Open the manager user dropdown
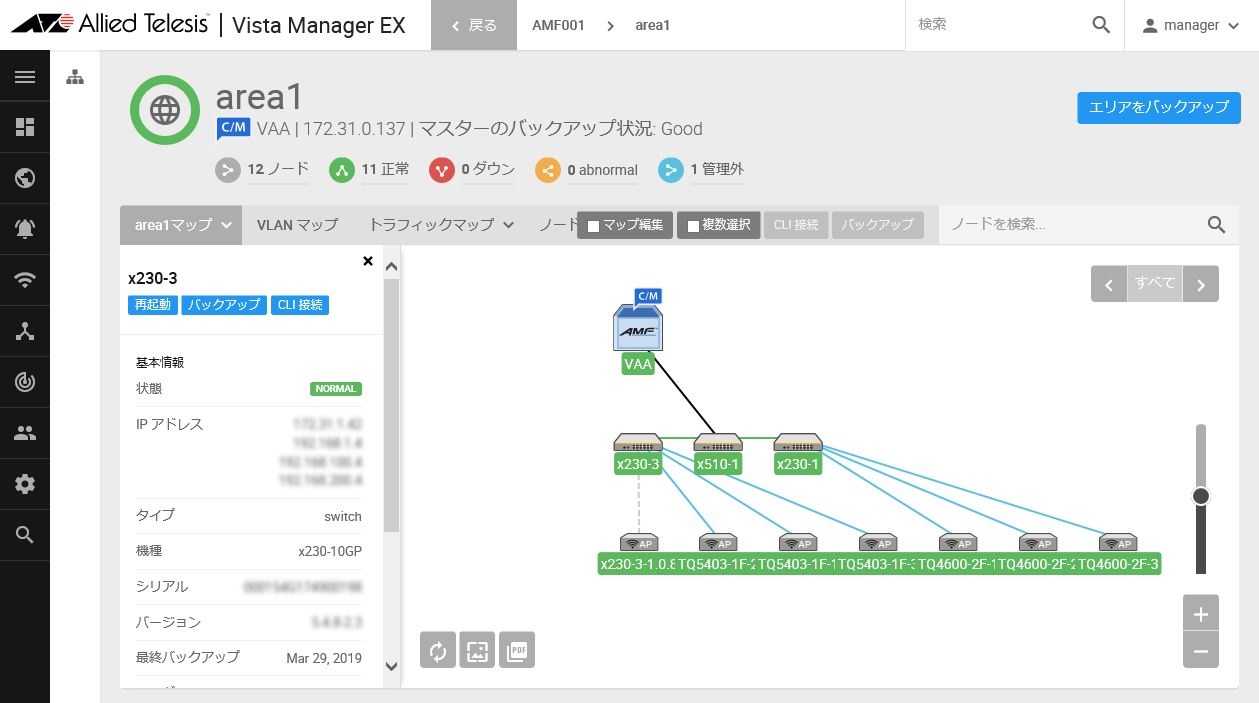Image resolution: width=1259 pixels, height=703 pixels. [1191, 25]
